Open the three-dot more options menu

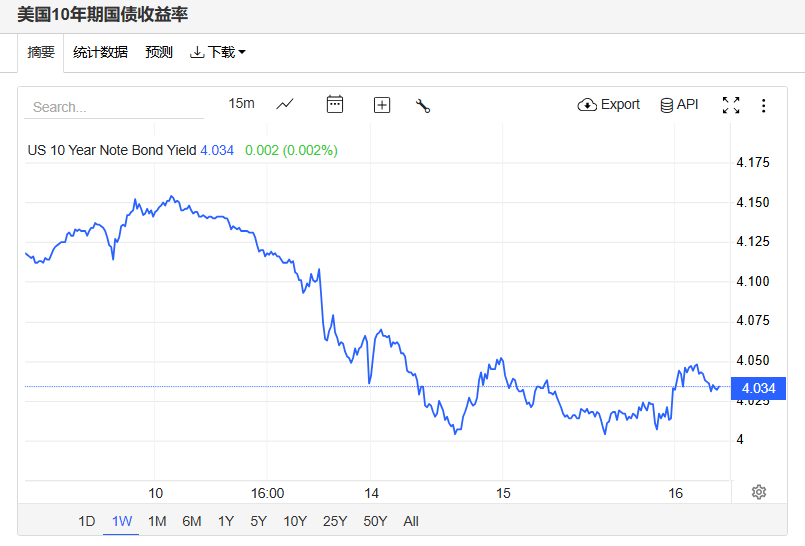point(764,105)
